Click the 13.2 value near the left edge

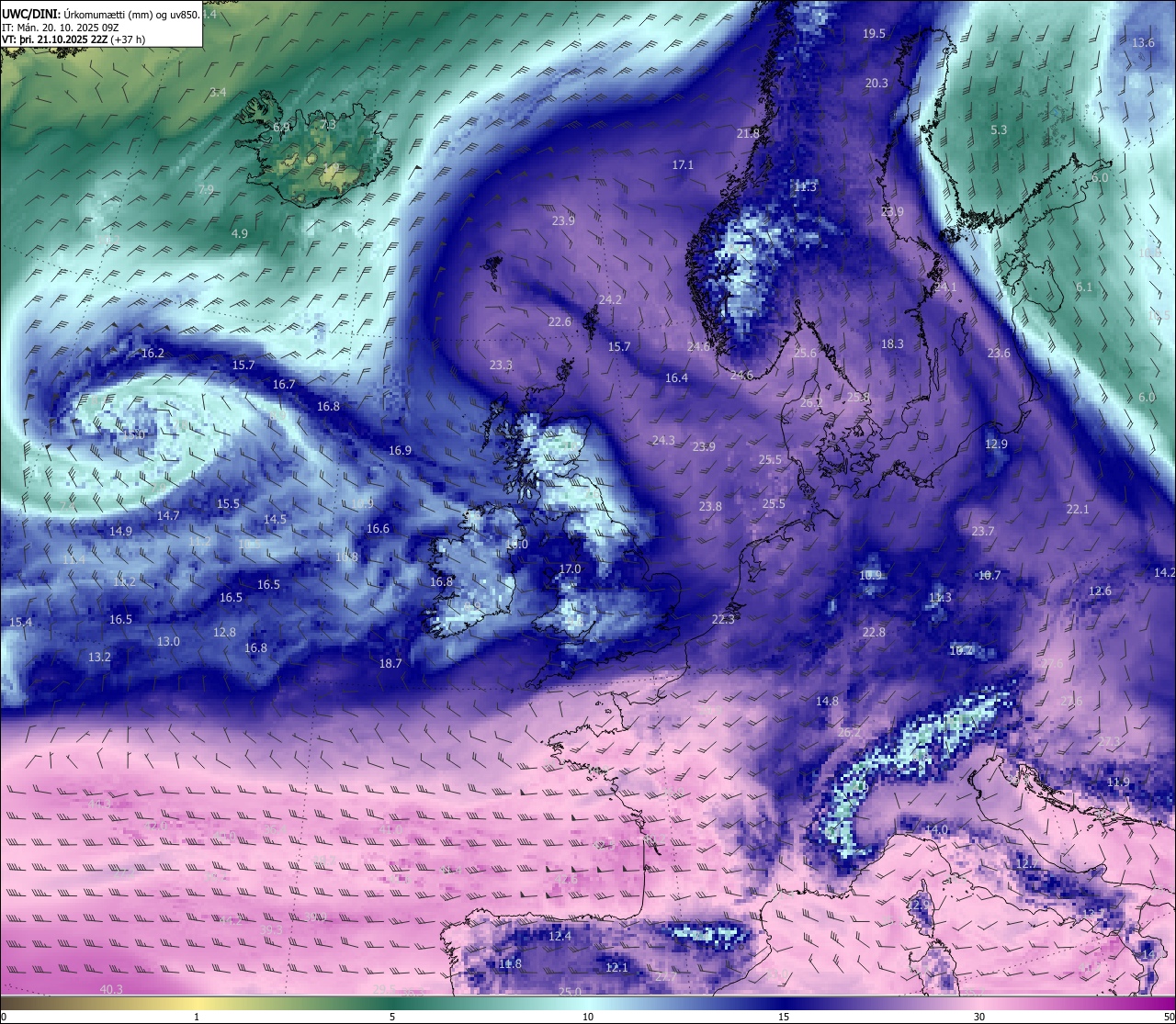point(99,657)
